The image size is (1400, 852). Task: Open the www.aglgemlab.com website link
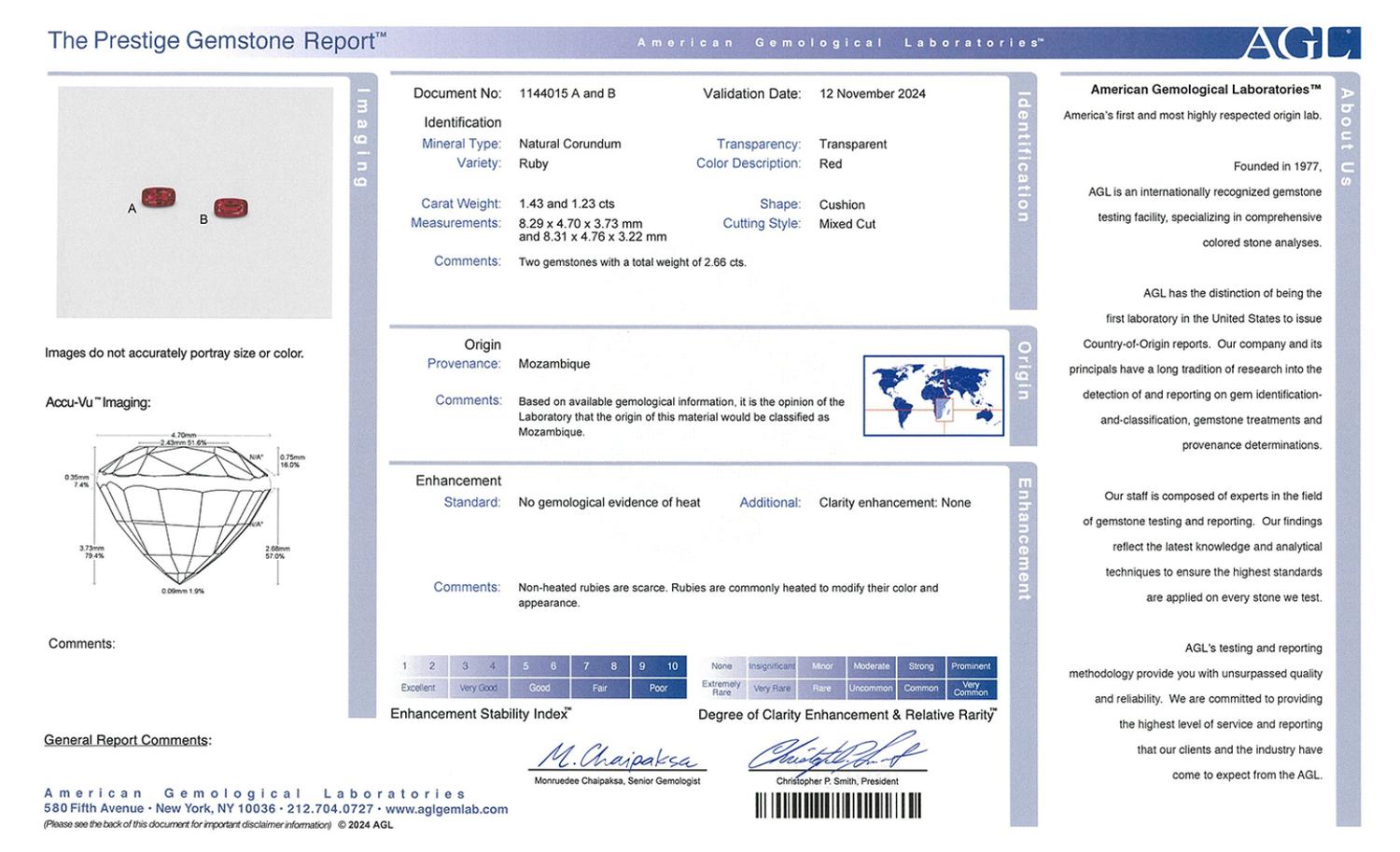447,809
